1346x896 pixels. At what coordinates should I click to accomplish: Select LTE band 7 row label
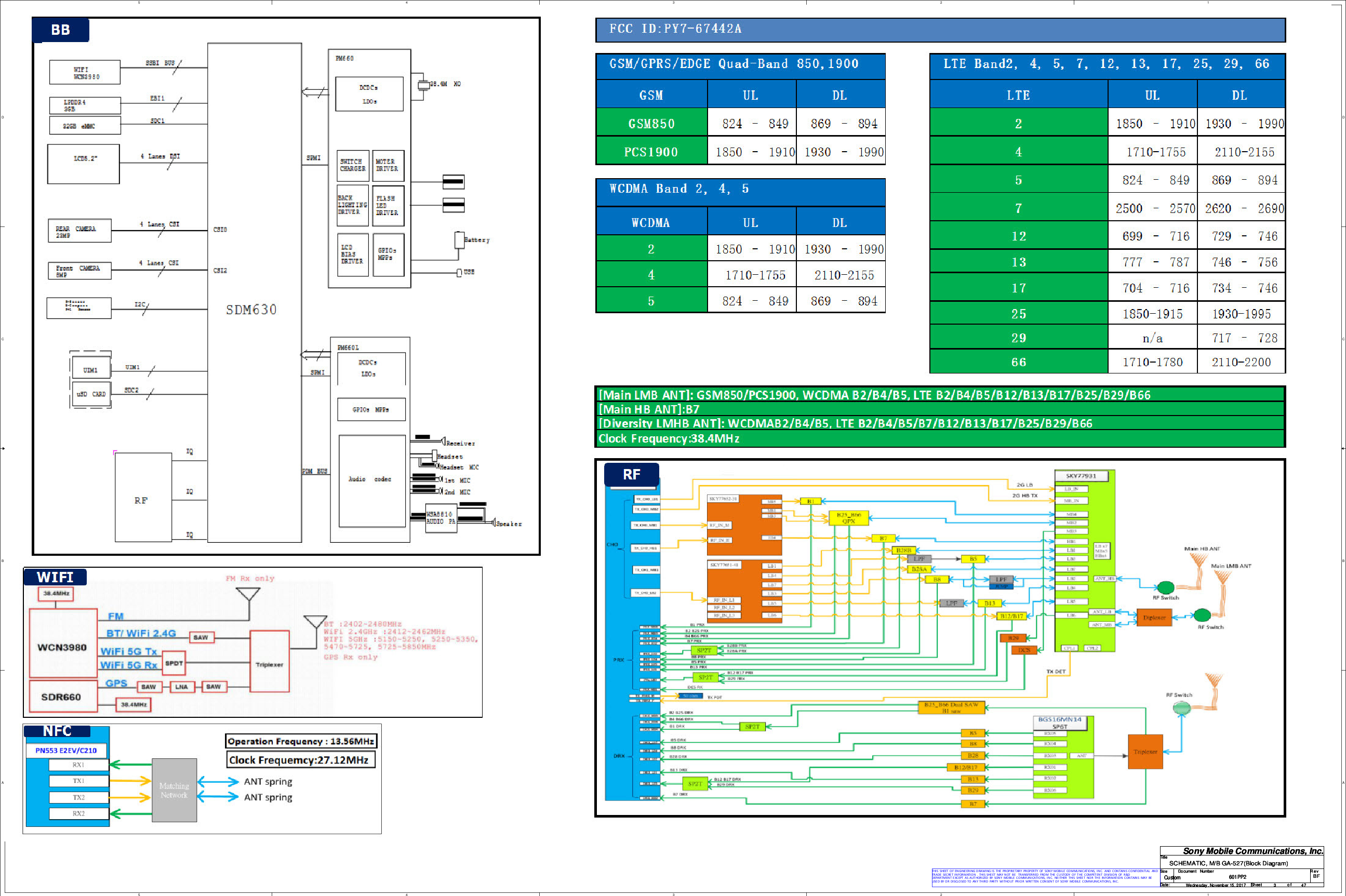click(1019, 208)
